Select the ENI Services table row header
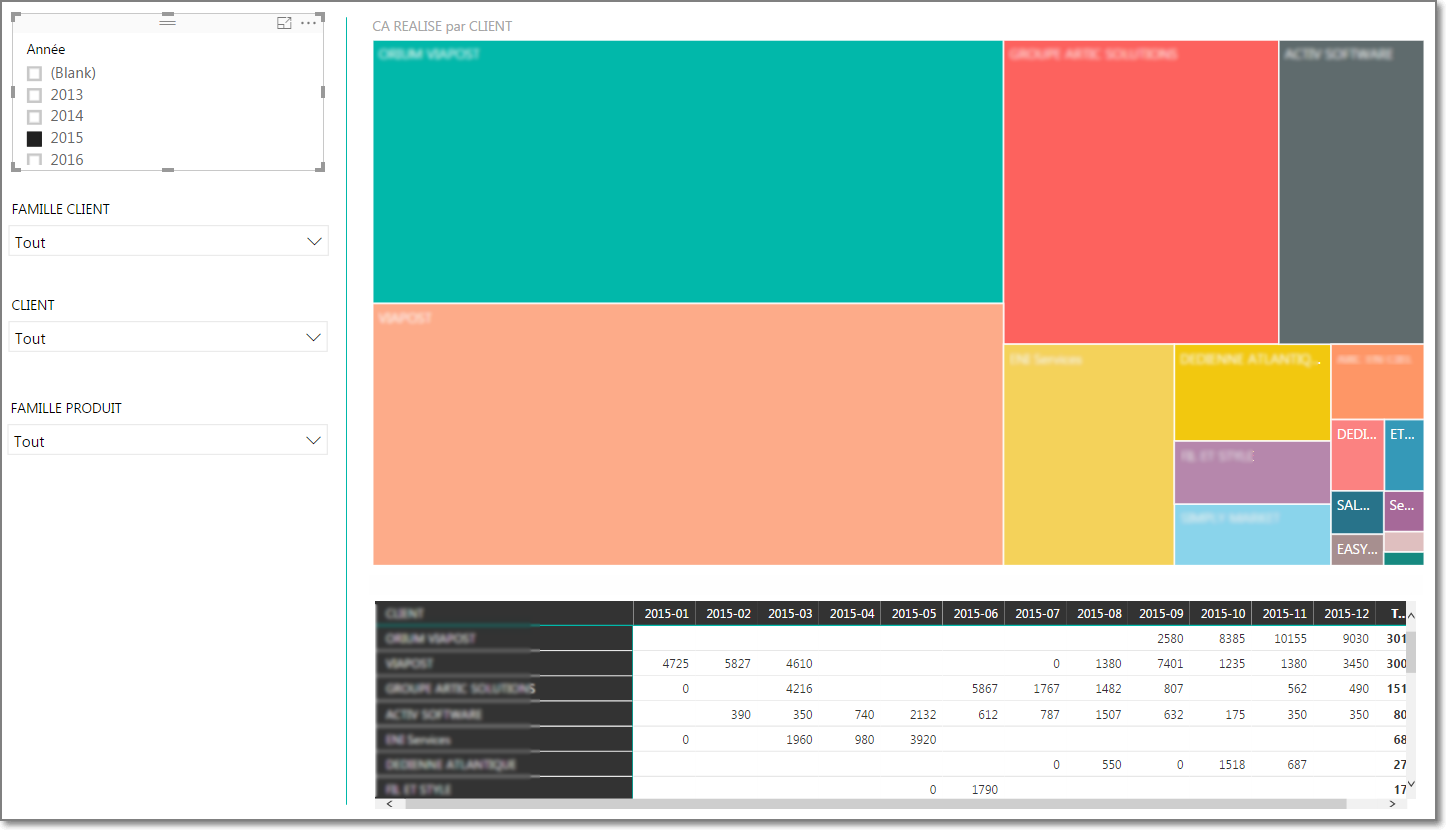 coord(504,739)
